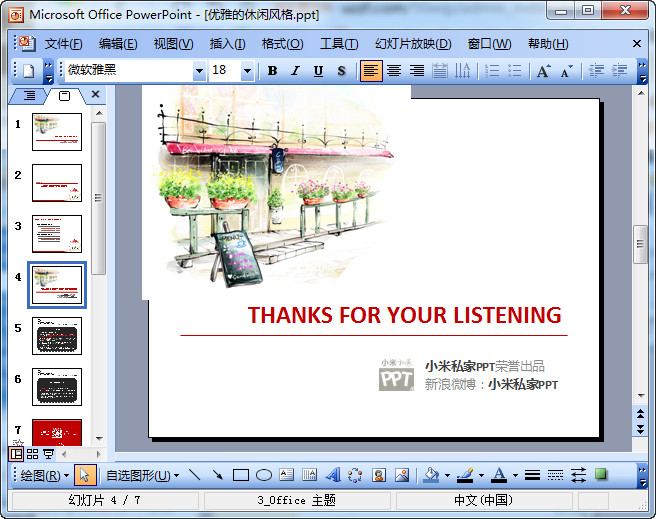Screen dimensions: 656x519
Task: Open the 插入(I) menu
Action: click(x=227, y=44)
